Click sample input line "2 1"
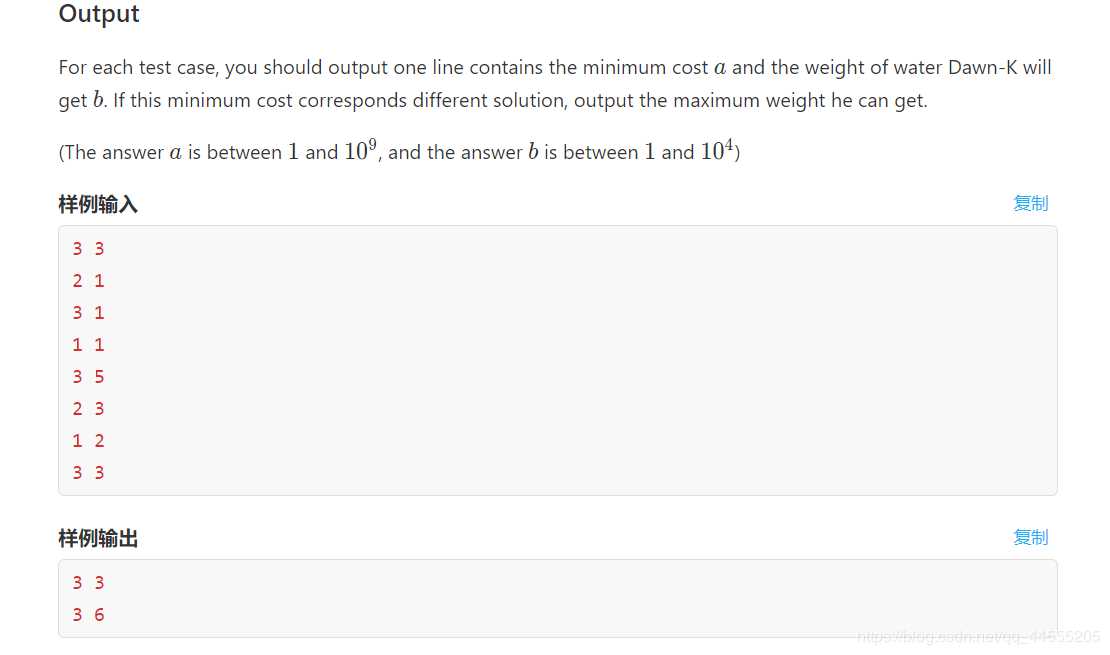The height and width of the screenshot is (655, 1110). [88, 281]
